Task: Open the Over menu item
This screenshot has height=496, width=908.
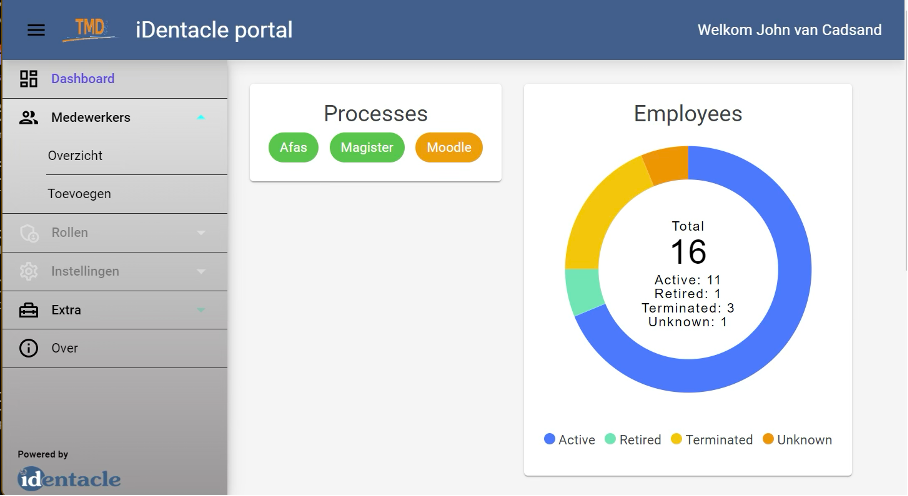Action: [x=115, y=348]
